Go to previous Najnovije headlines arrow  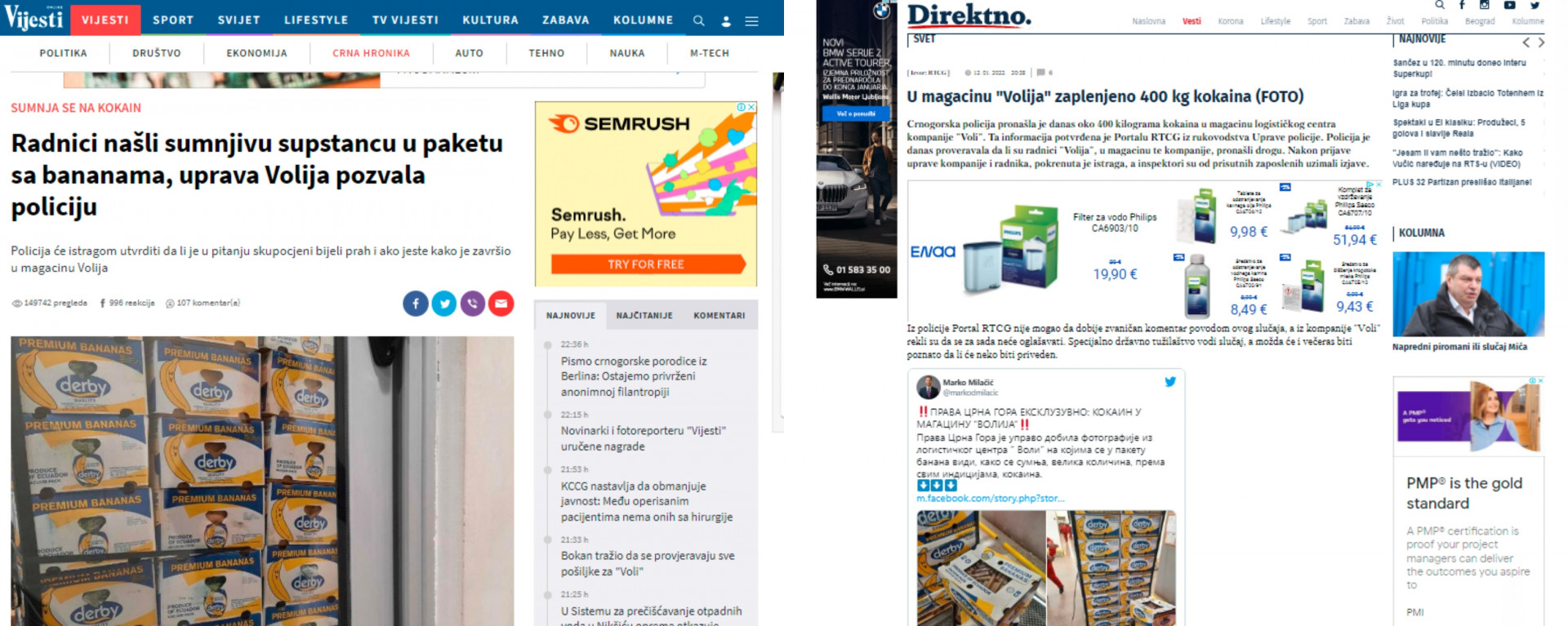coord(1526,42)
